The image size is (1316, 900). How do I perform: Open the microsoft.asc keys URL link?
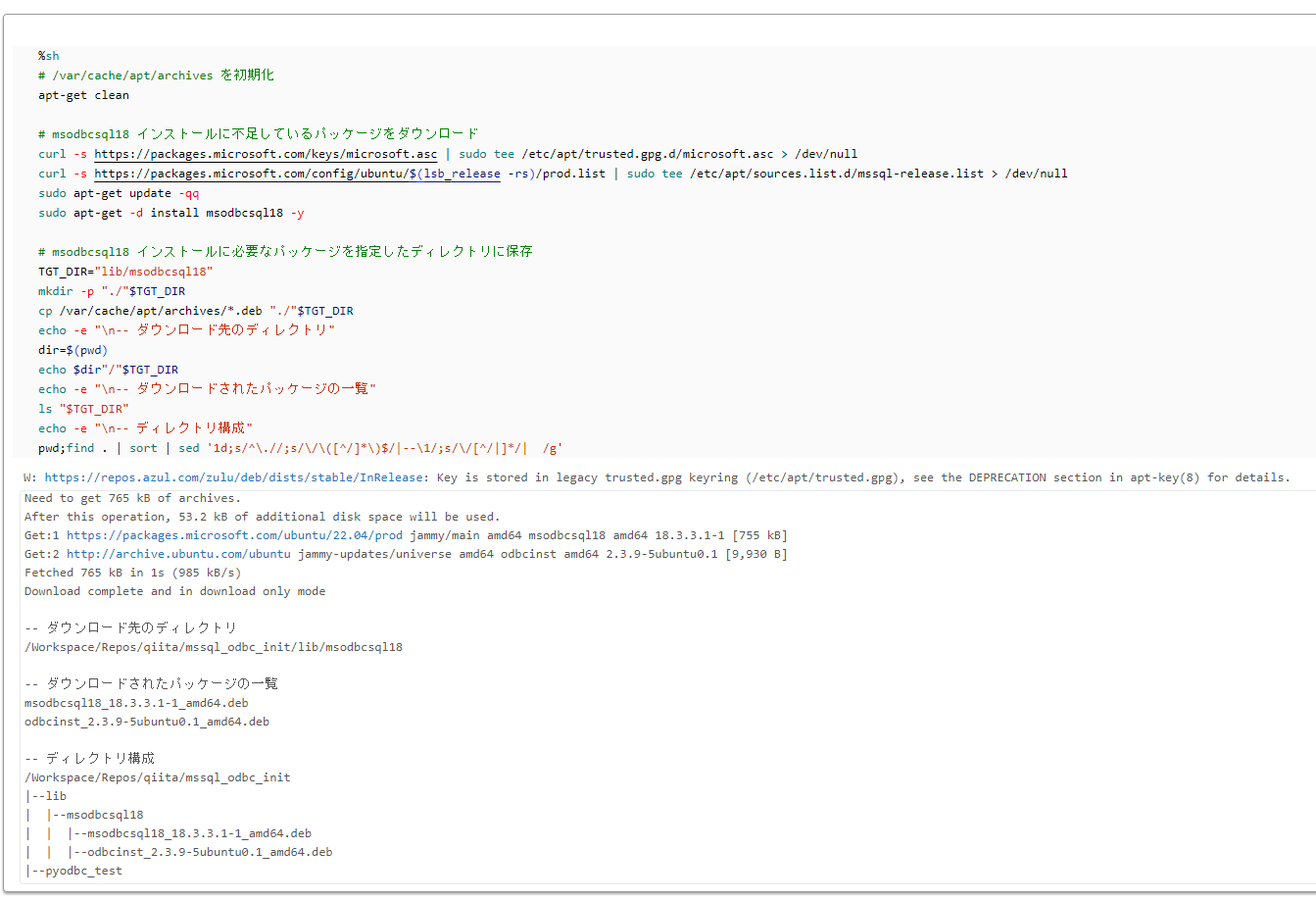[x=266, y=154]
